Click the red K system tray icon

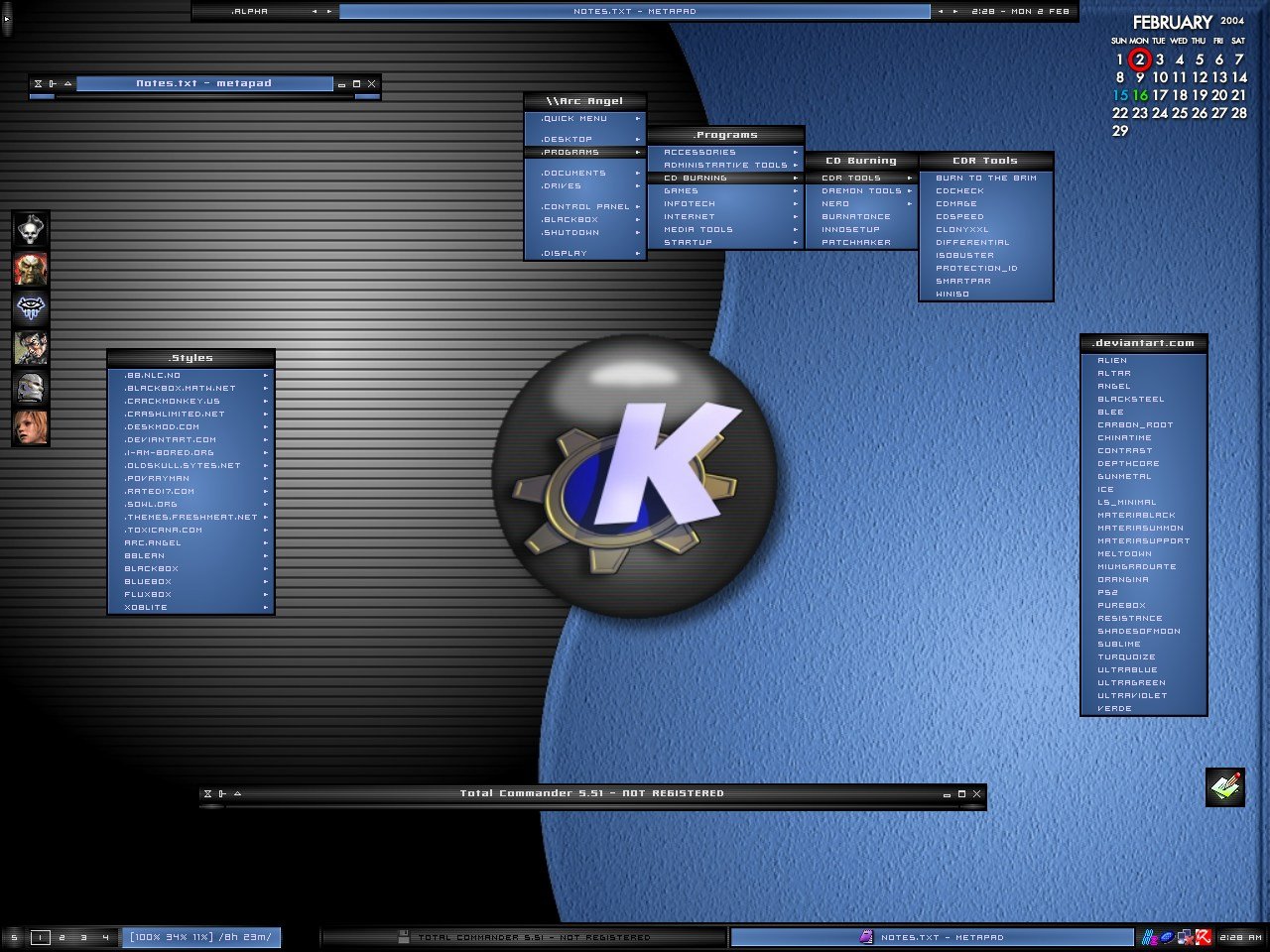[1204, 937]
